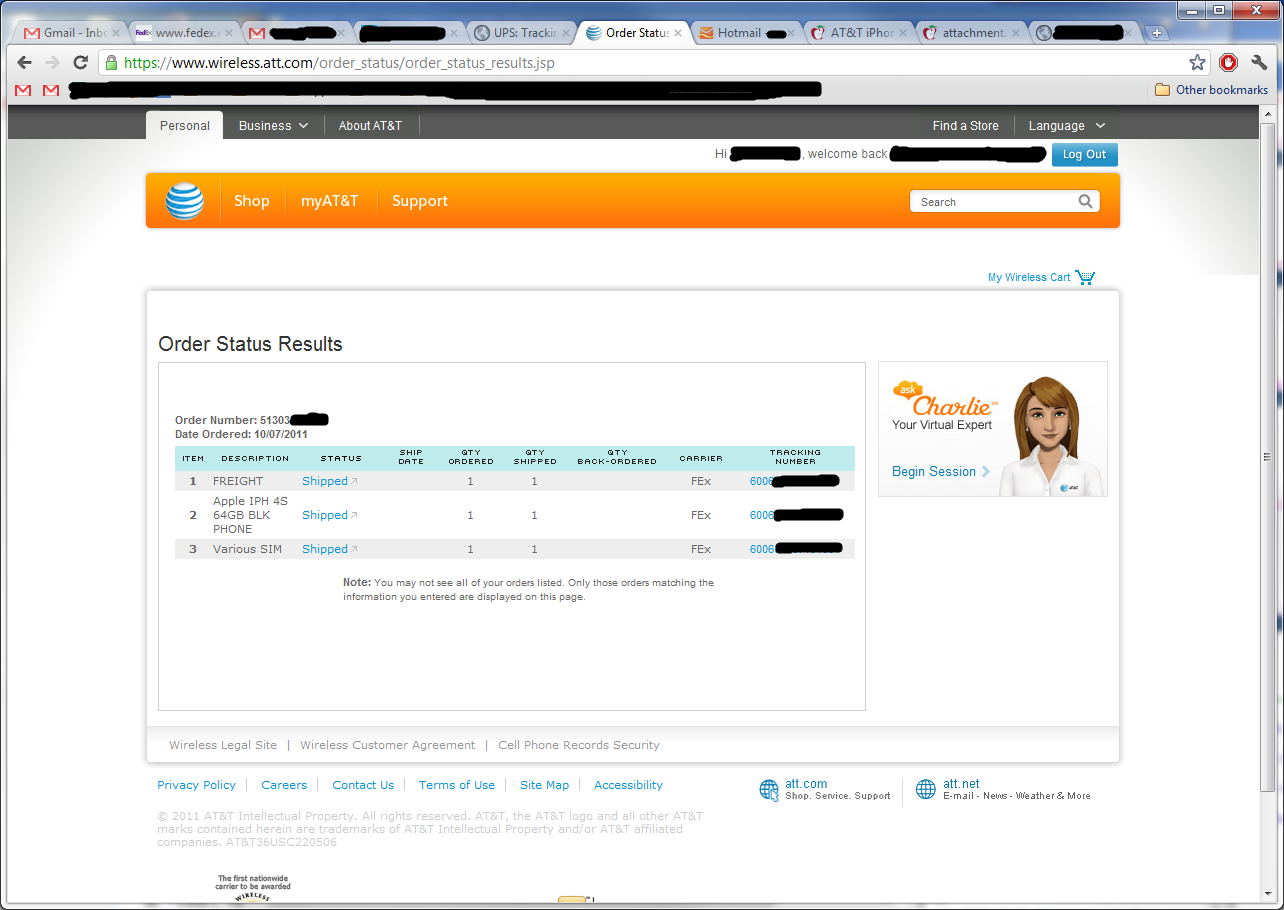
Task: Open the My Wireless Cart link
Action: click(x=1029, y=277)
